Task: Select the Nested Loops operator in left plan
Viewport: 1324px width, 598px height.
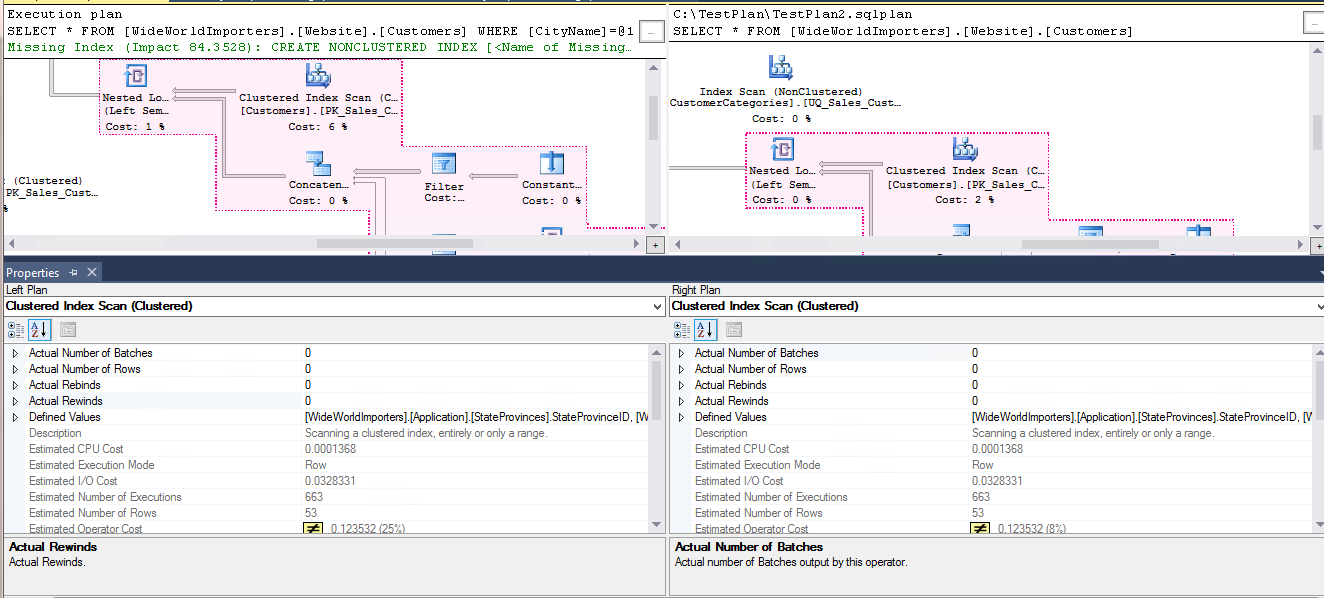Action: 135,77
